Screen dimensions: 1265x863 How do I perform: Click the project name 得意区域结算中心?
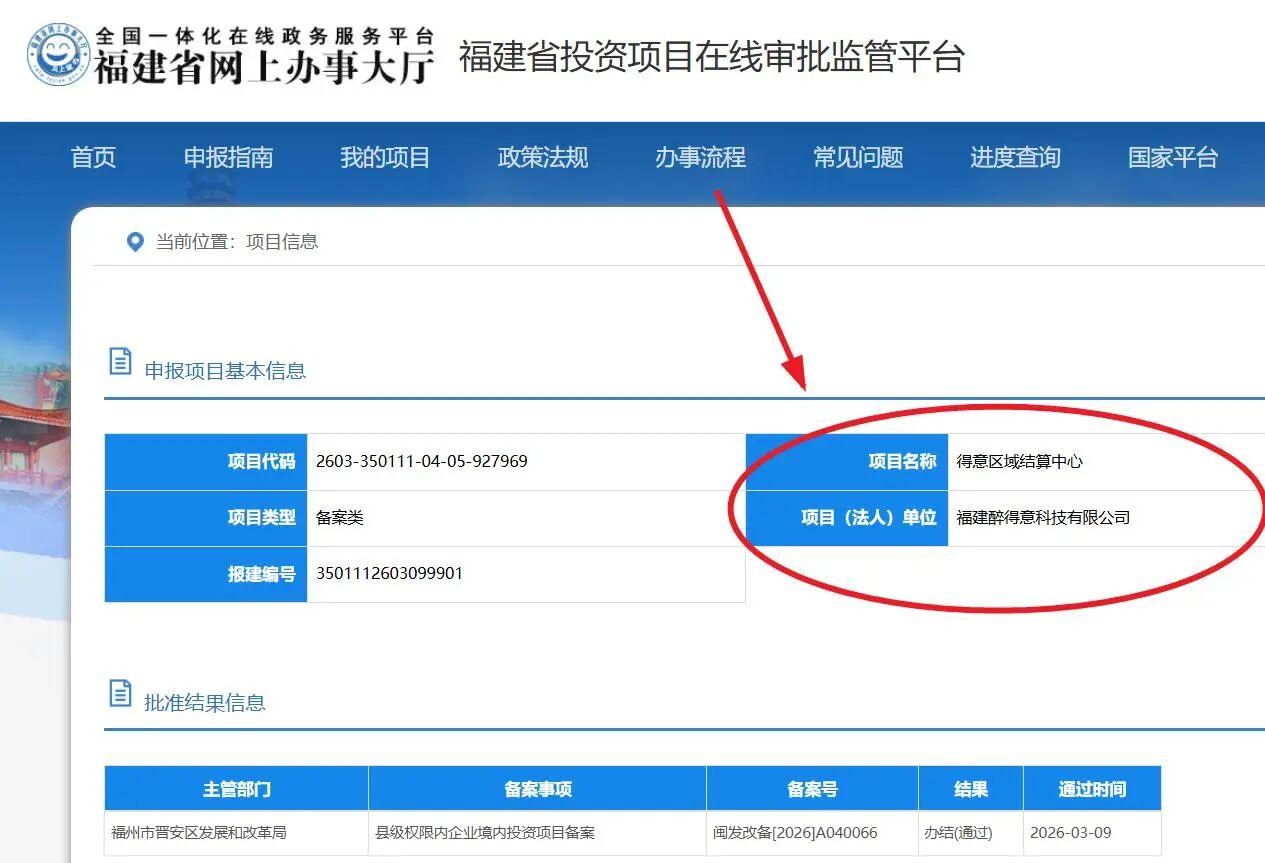(x=1022, y=461)
